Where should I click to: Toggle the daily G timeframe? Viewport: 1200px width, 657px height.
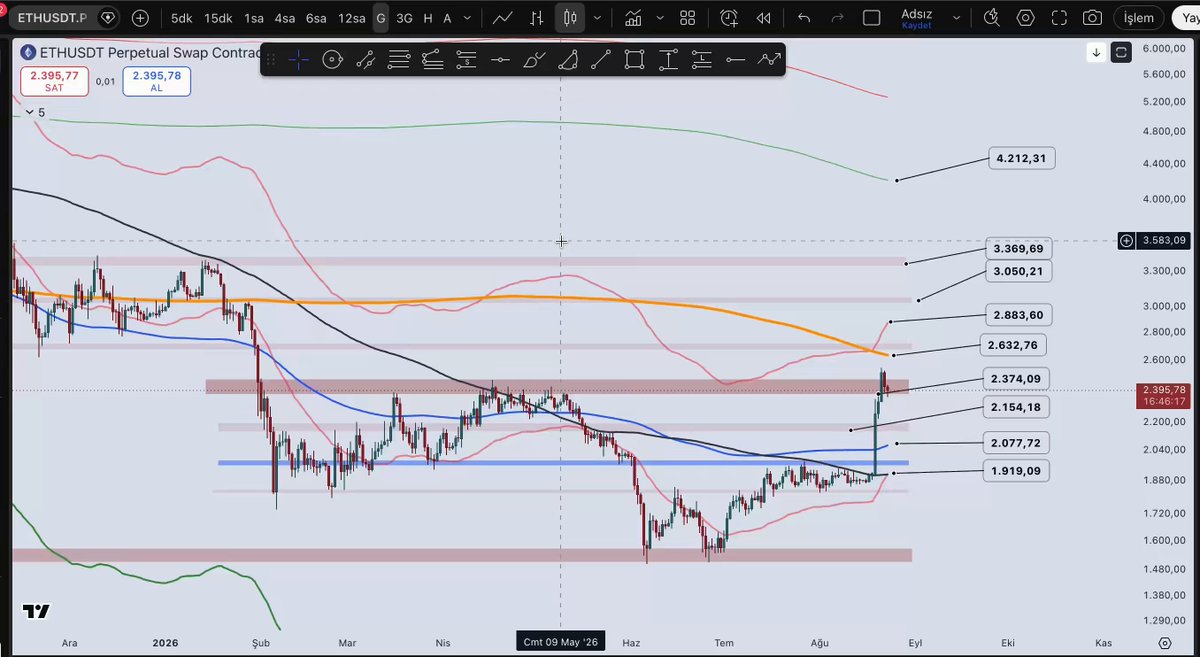point(381,18)
